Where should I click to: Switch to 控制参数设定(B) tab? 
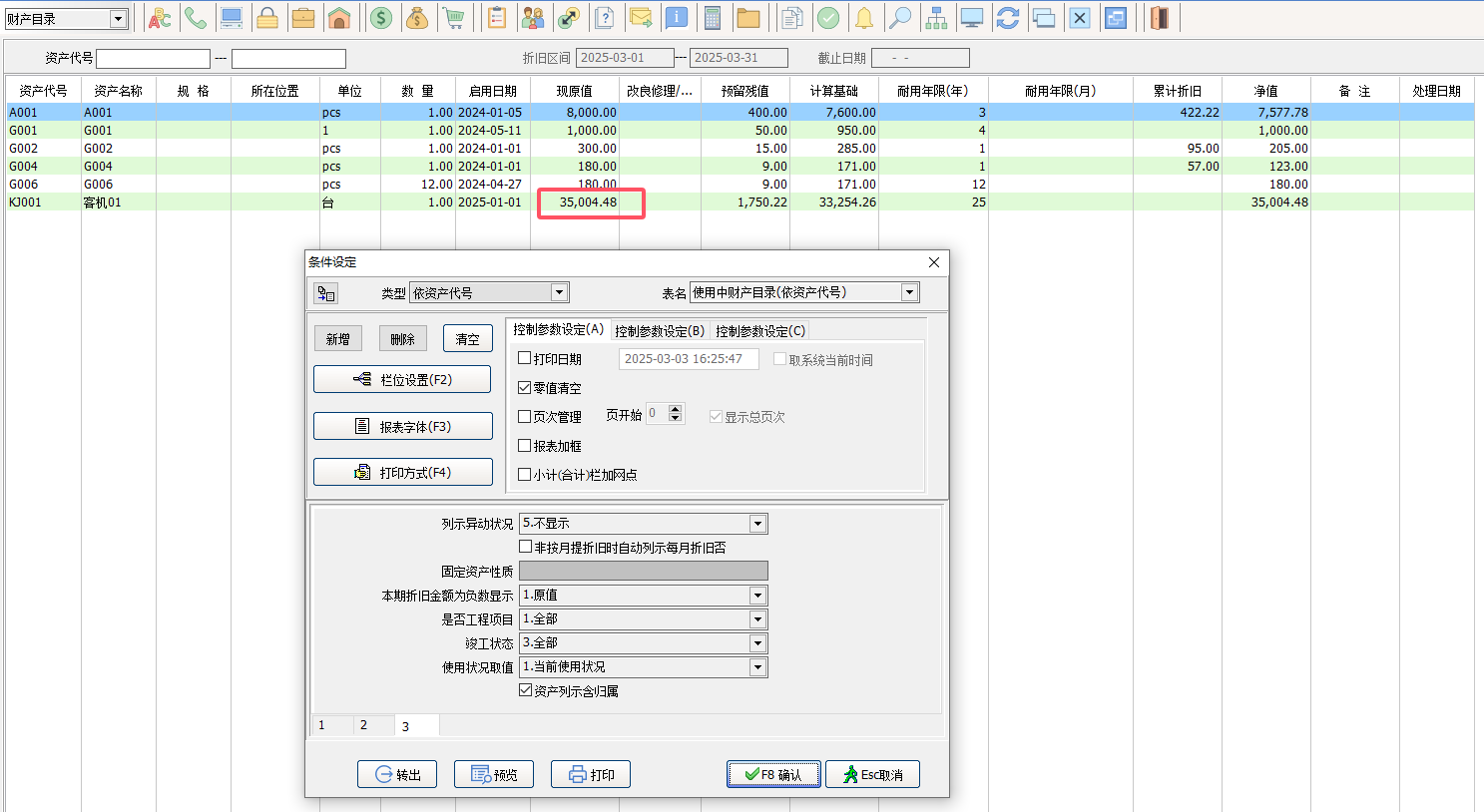[x=660, y=331]
